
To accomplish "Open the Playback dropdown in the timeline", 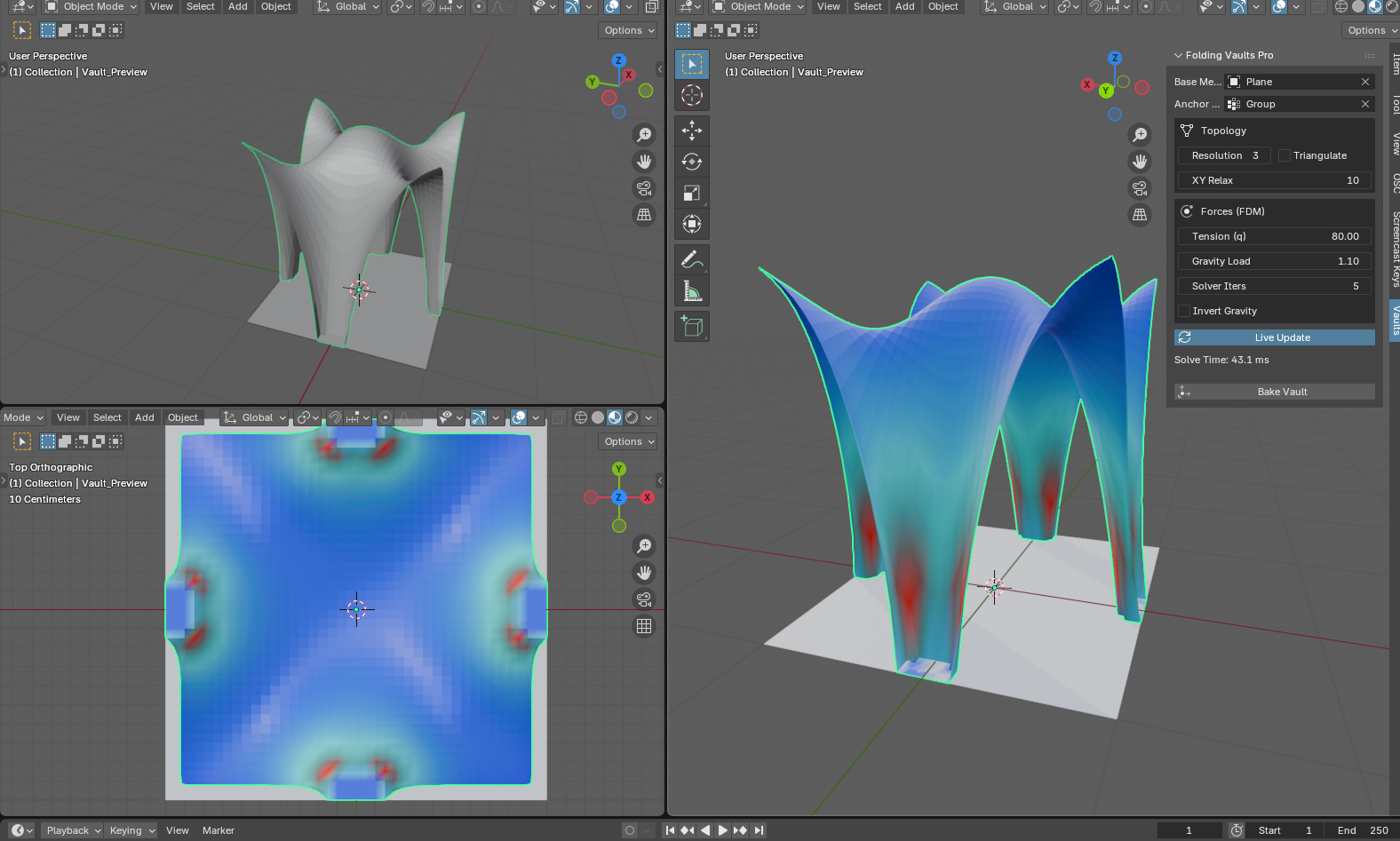I will (x=74, y=830).
